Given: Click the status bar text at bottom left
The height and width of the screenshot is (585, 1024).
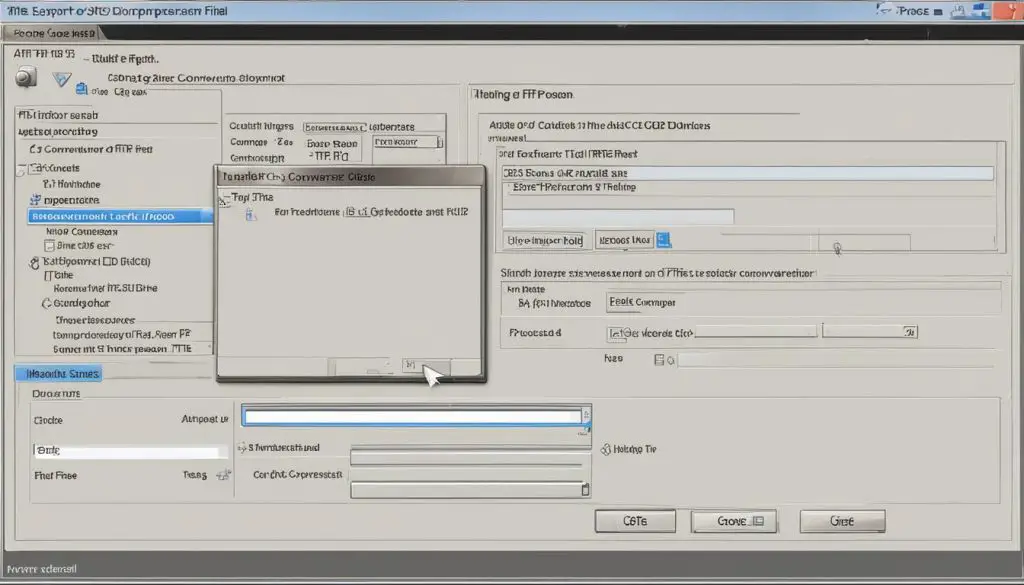Looking at the screenshot, I should pos(42,569).
